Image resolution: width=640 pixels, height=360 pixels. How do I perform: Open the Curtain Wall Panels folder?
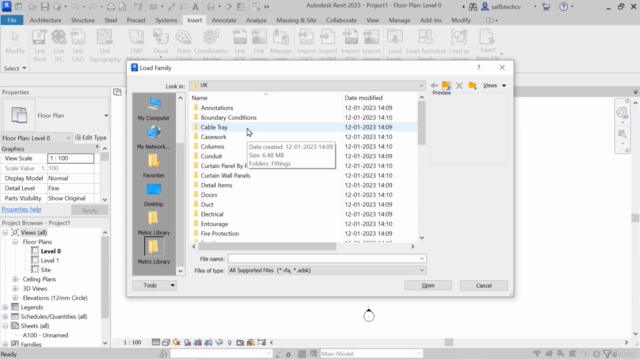(x=225, y=176)
